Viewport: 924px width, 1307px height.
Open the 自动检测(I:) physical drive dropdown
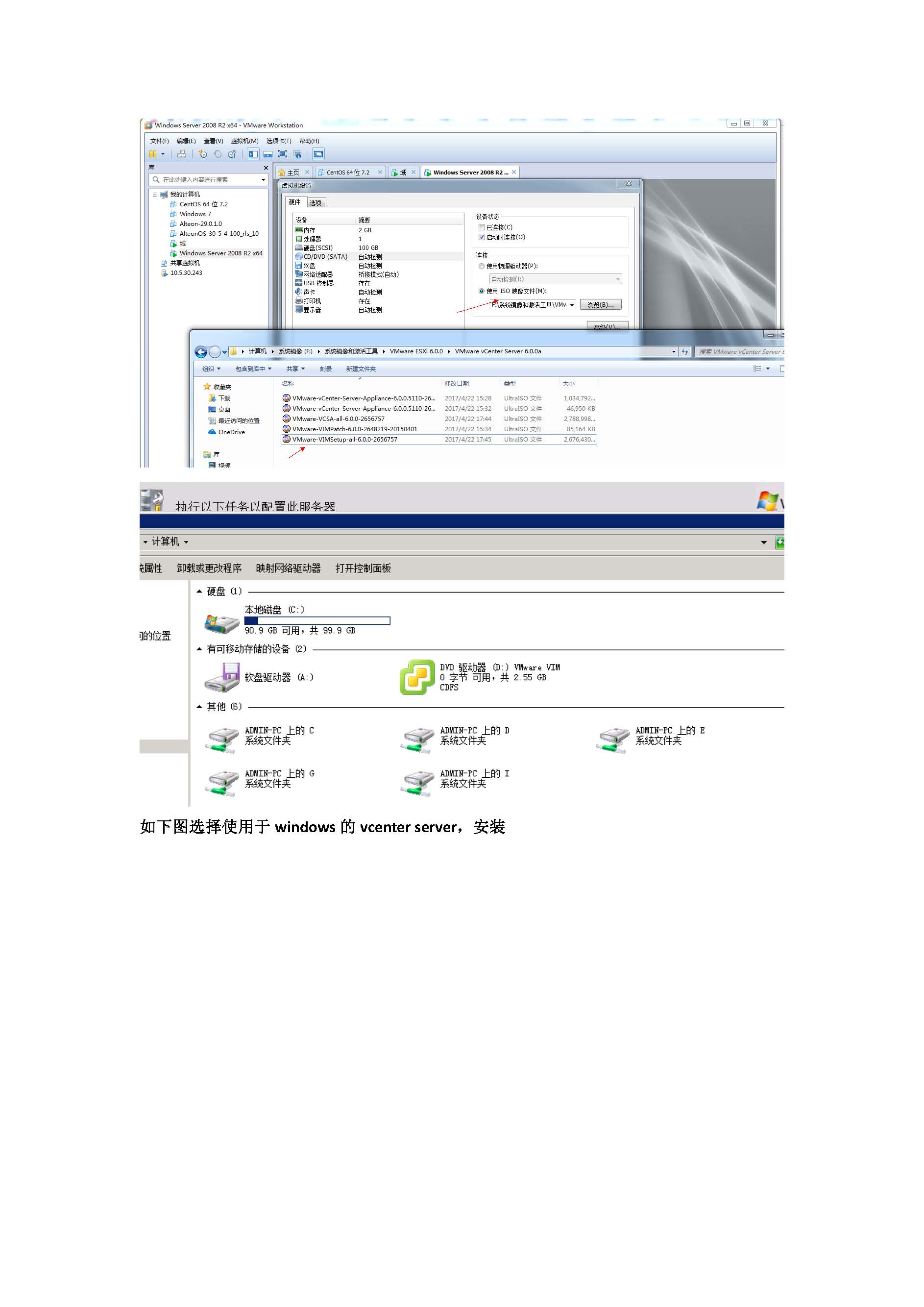point(618,279)
